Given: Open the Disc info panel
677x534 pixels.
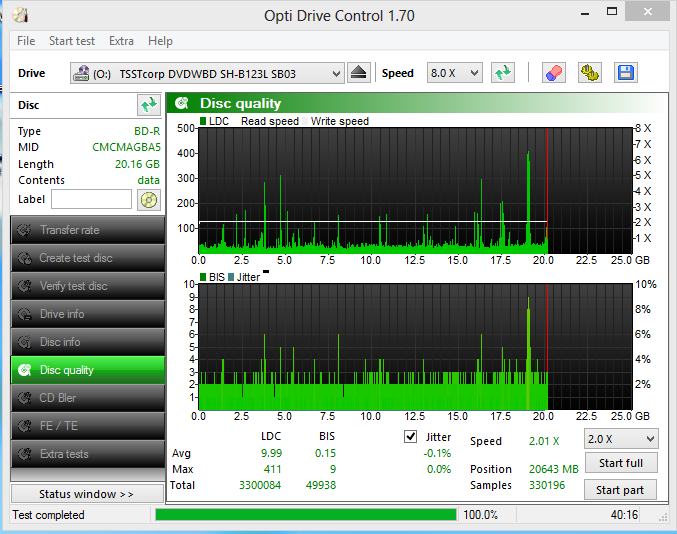Looking at the screenshot, I should coord(88,342).
